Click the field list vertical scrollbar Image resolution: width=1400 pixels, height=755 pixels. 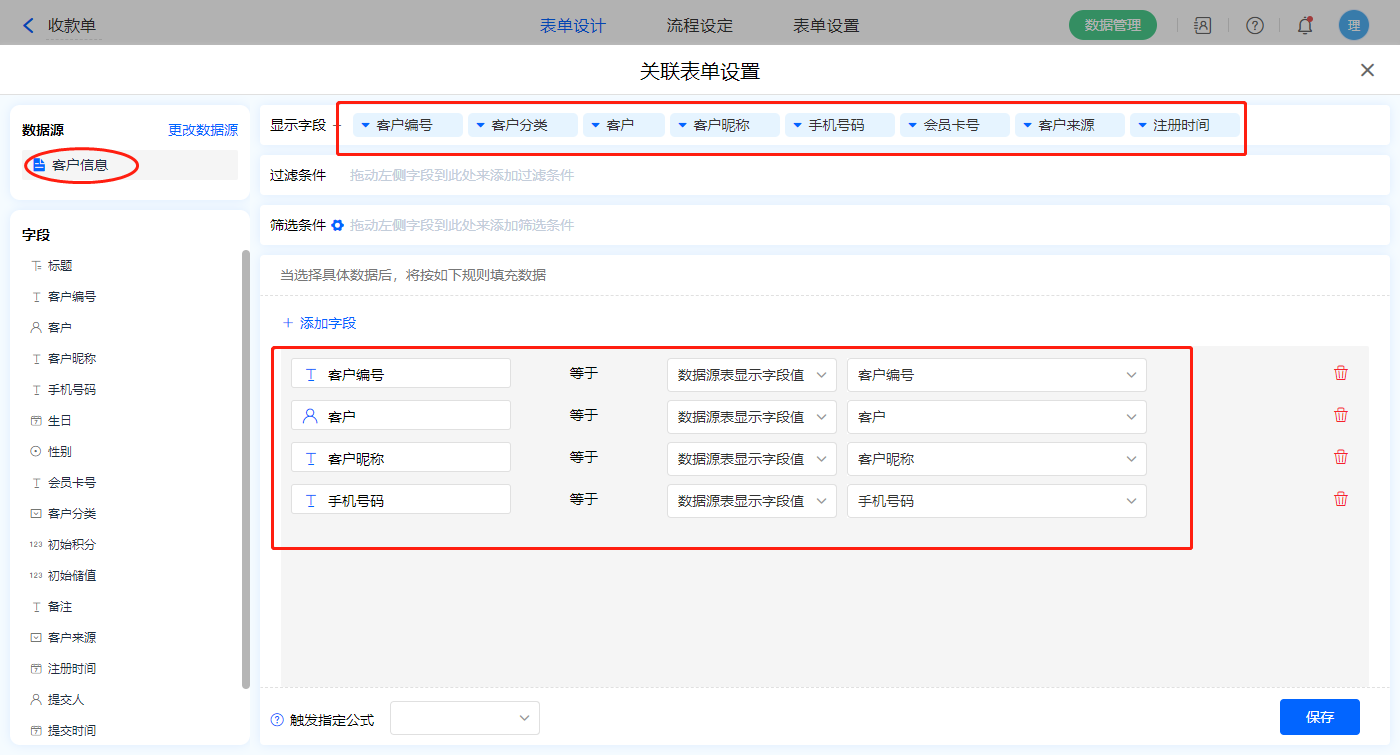pos(246,470)
